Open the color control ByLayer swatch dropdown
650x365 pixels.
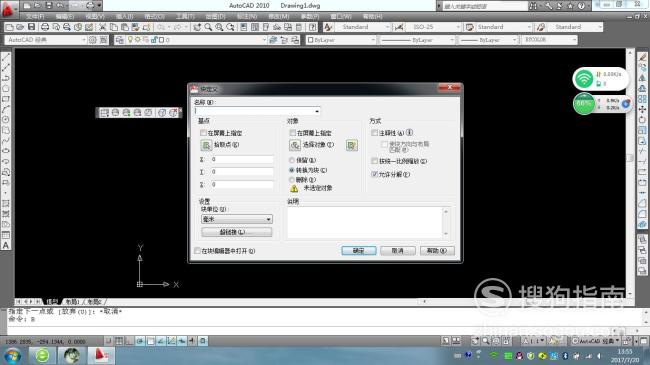click(340, 40)
